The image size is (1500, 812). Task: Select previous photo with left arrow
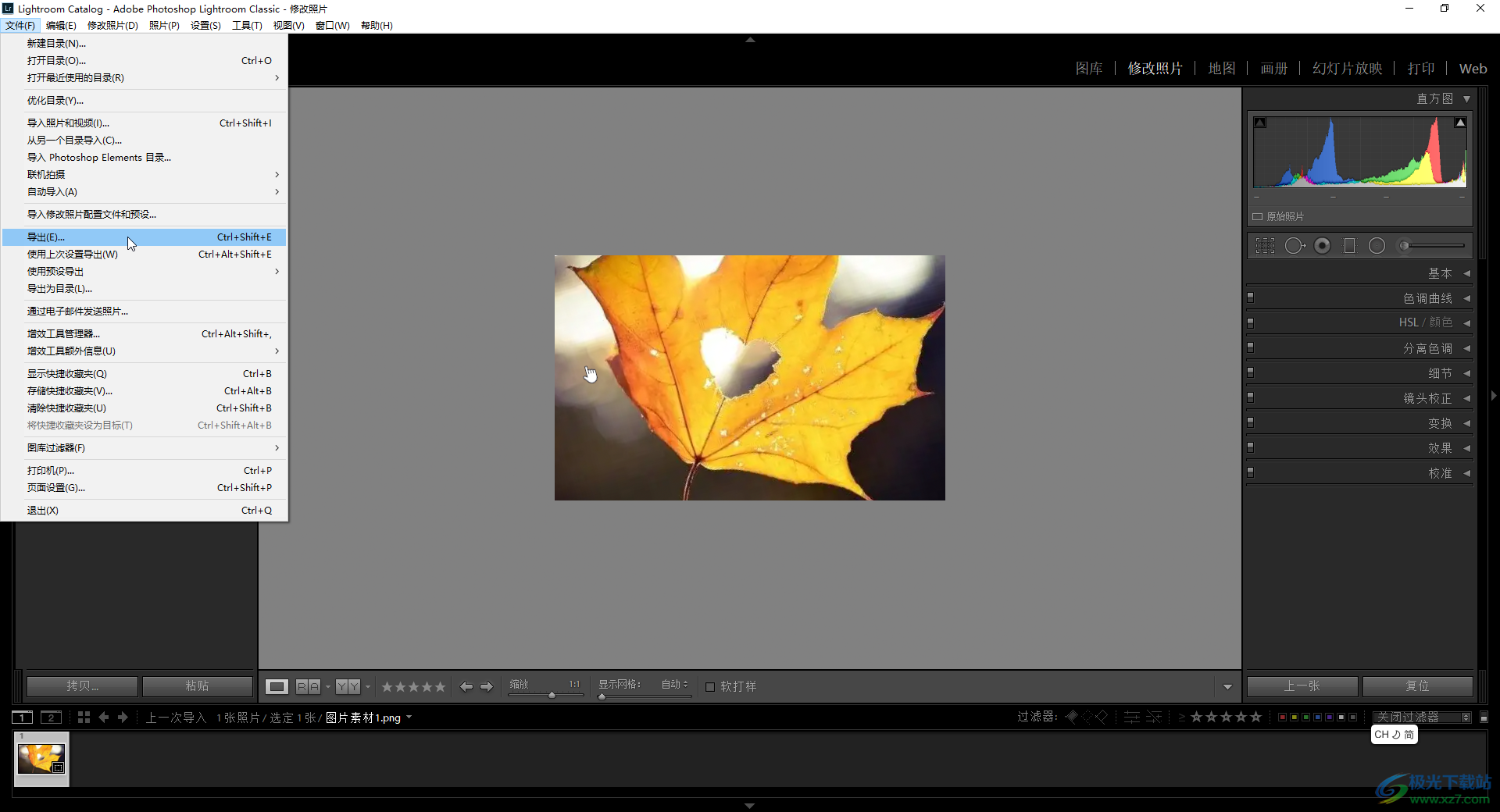466,686
